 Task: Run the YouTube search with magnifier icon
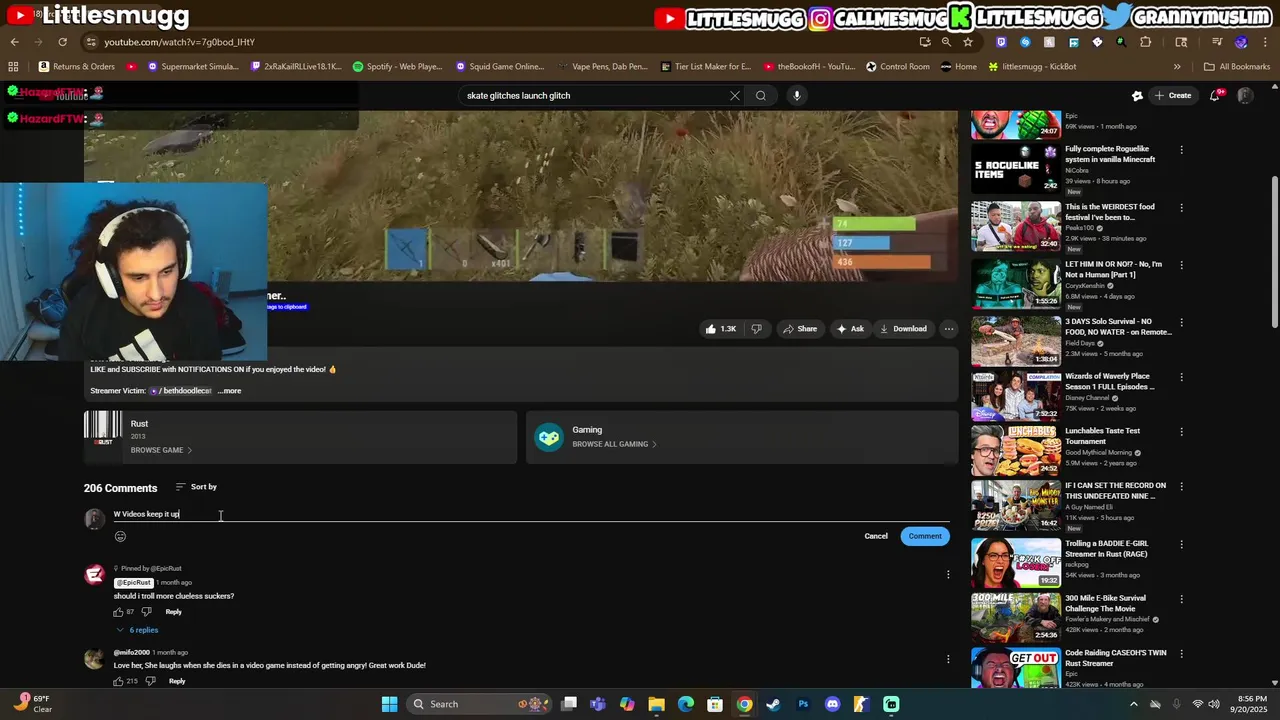coord(761,96)
